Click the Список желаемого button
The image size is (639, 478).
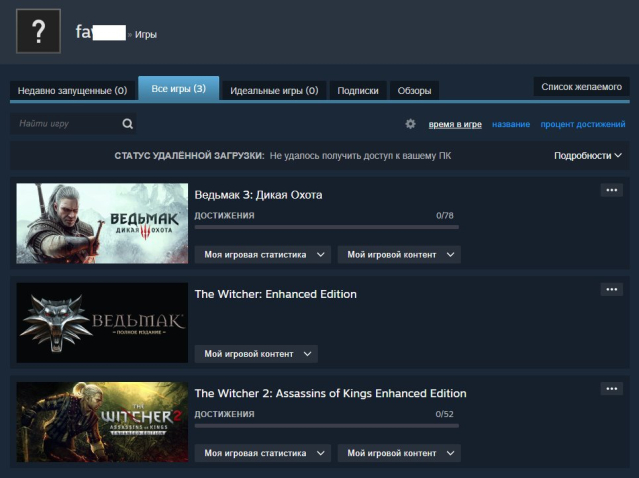(x=581, y=87)
